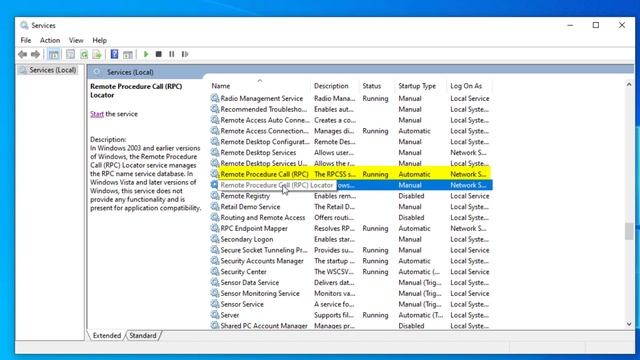Click the Services (Local) pane header
The height and width of the screenshot is (360, 640).
pos(130,72)
